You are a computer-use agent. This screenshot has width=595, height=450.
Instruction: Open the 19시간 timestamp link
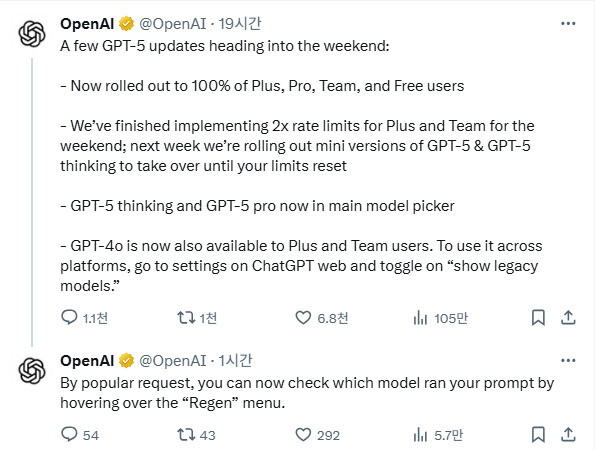(x=240, y=24)
